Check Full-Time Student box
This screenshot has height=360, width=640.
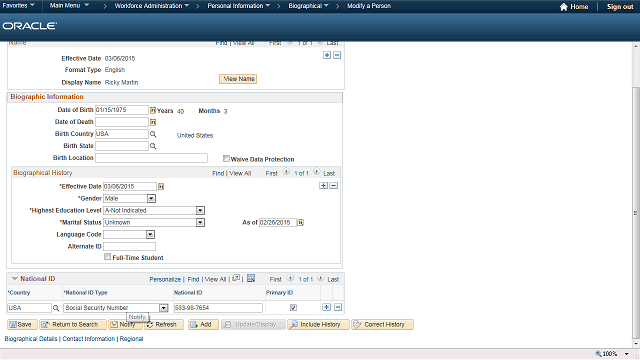click(107, 257)
